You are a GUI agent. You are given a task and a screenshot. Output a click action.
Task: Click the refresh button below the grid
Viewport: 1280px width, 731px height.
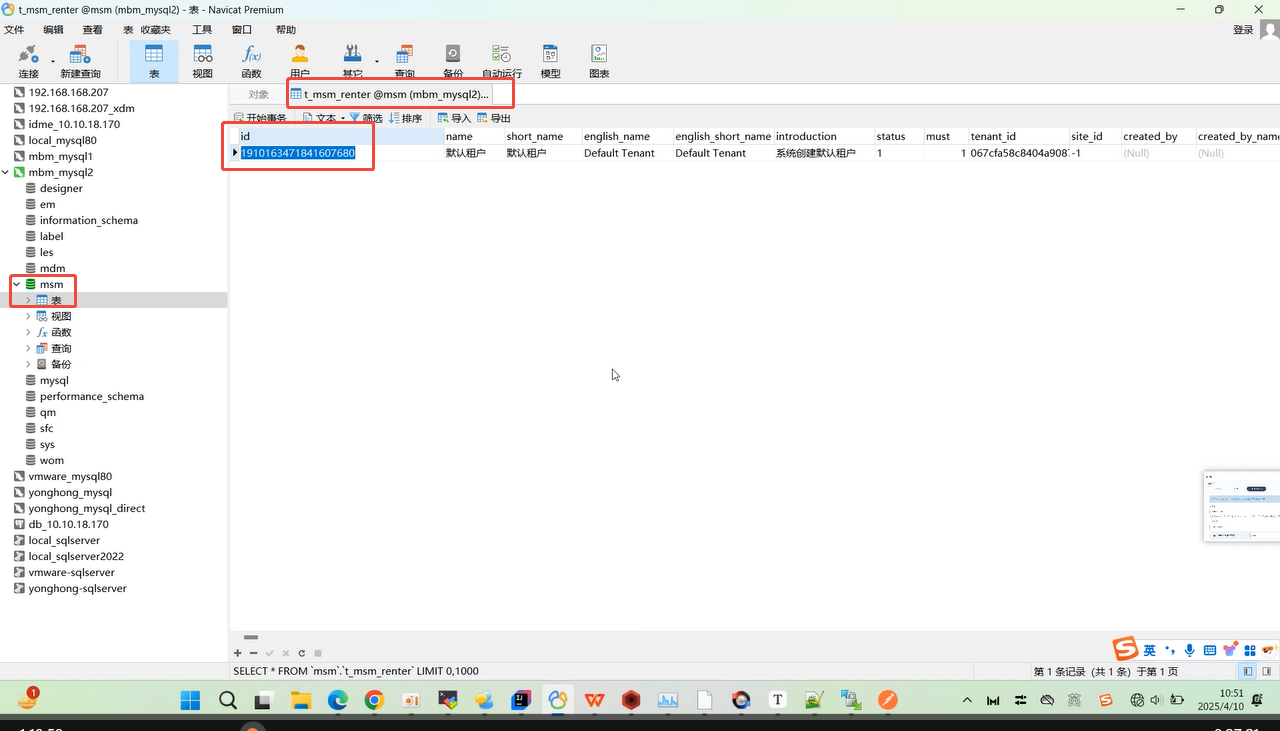click(x=301, y=653)
